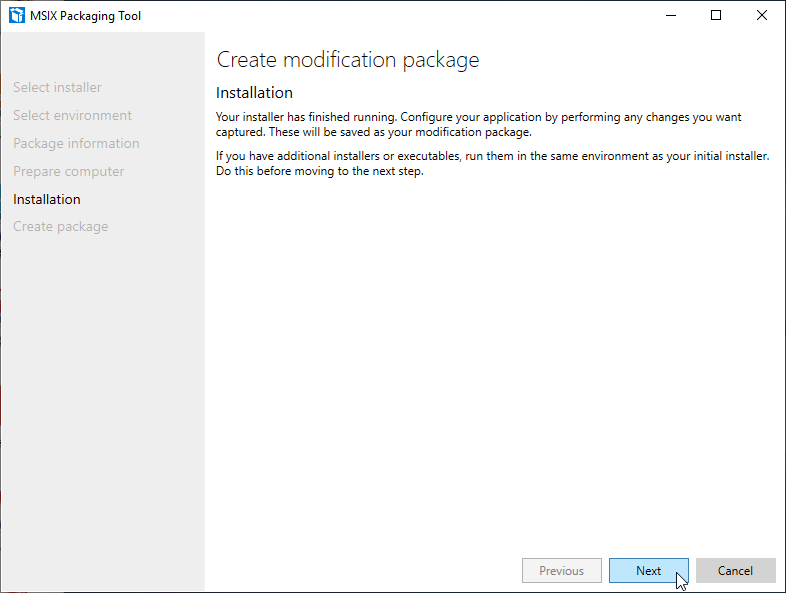Click the empty gray sidebar area below Create package
786x593 pixels.
point(102,400)
